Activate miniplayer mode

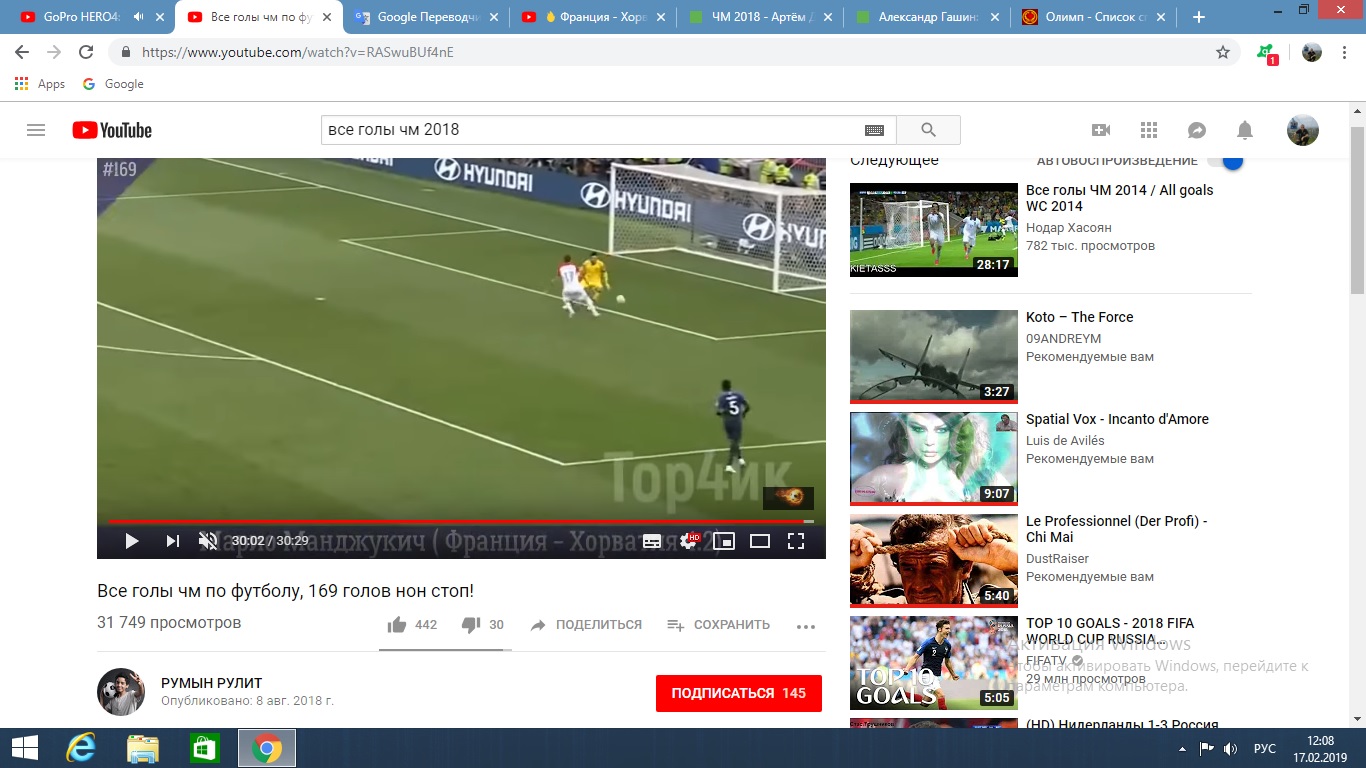tap(724, 541)
